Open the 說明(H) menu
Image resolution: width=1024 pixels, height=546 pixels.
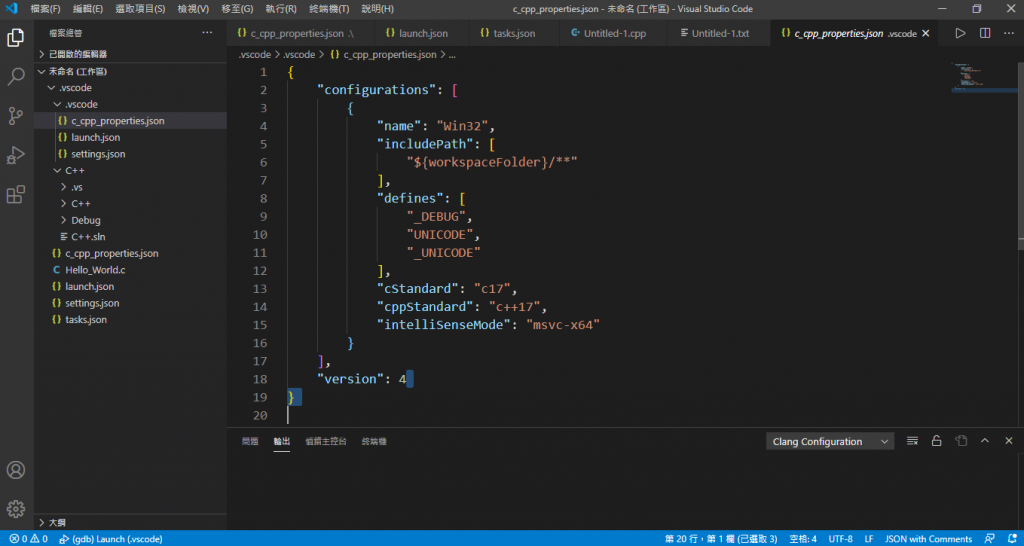click(x=377, y=9)
